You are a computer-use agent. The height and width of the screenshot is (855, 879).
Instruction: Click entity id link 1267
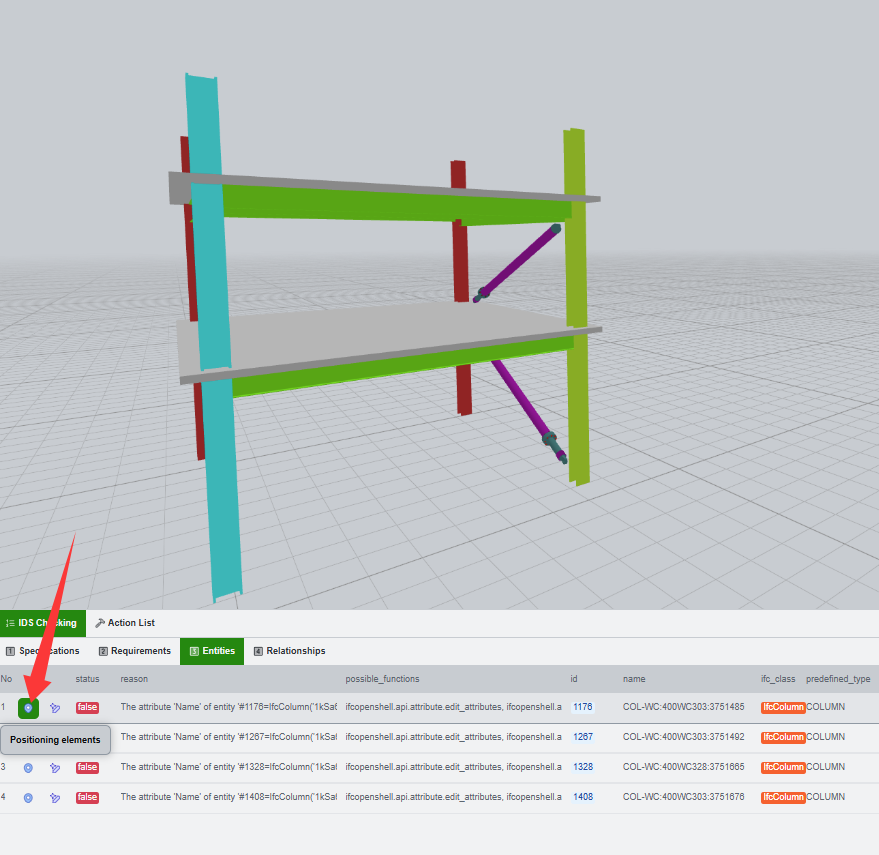coord(582,737)
